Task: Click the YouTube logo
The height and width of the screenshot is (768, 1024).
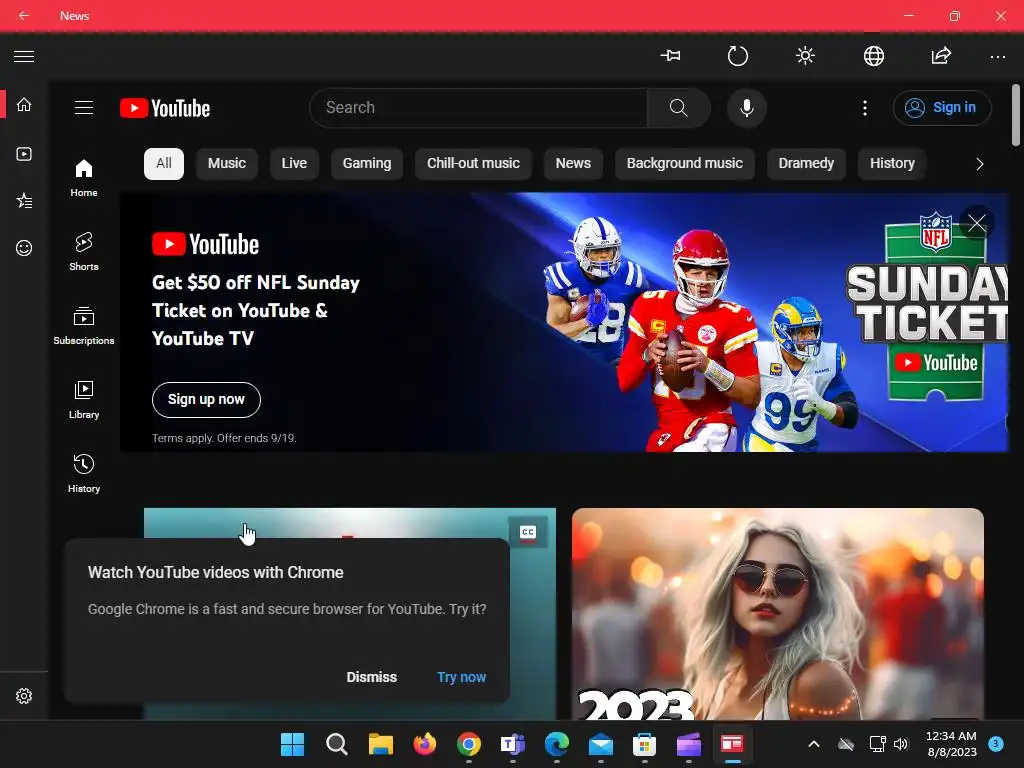Action: pyautogui.click(x=165, y=108)
